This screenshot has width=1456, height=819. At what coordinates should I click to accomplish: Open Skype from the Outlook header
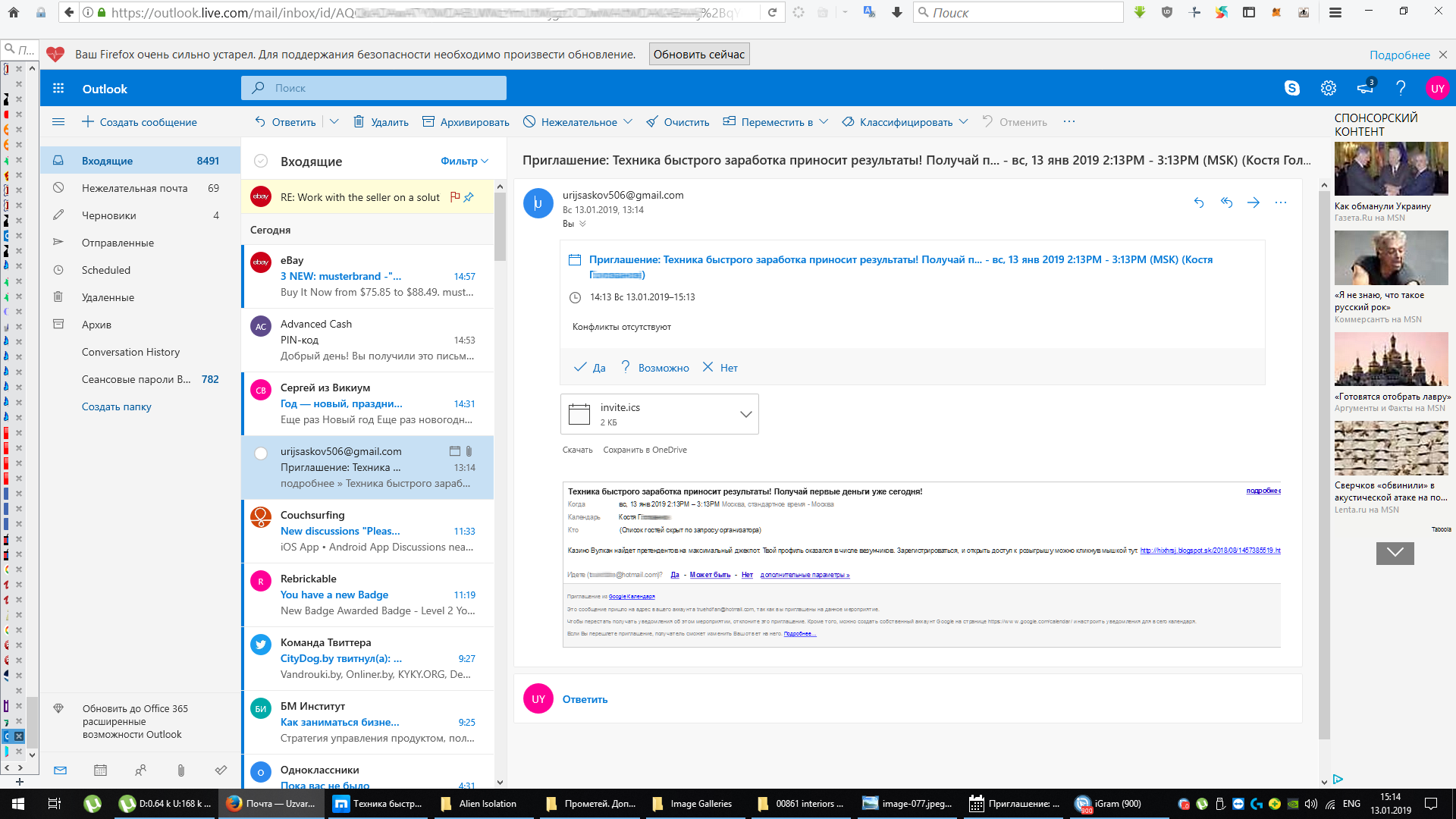click(1291, 89)
